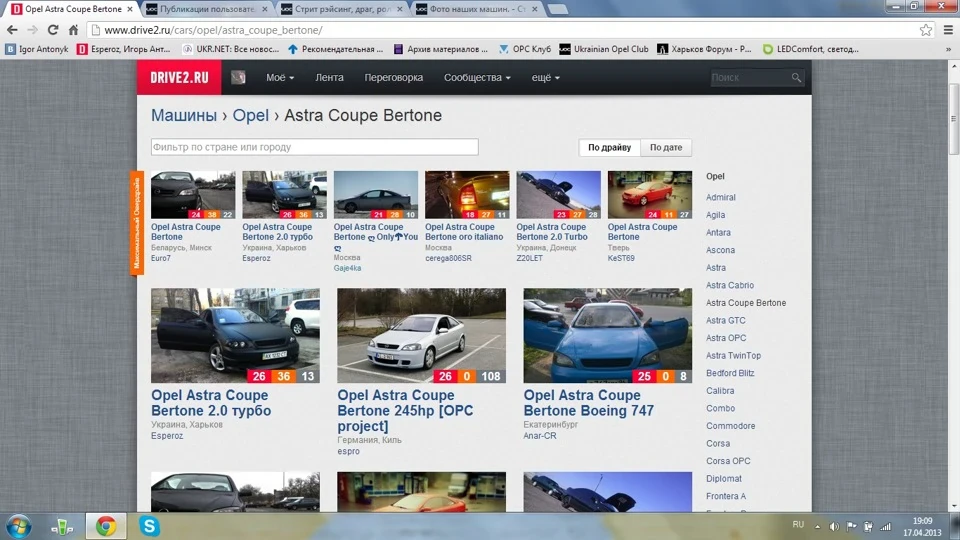The height and width of the screenshot is (540, 960).
Task: Open the Windows Start button
Action: [x=18, y=527]
